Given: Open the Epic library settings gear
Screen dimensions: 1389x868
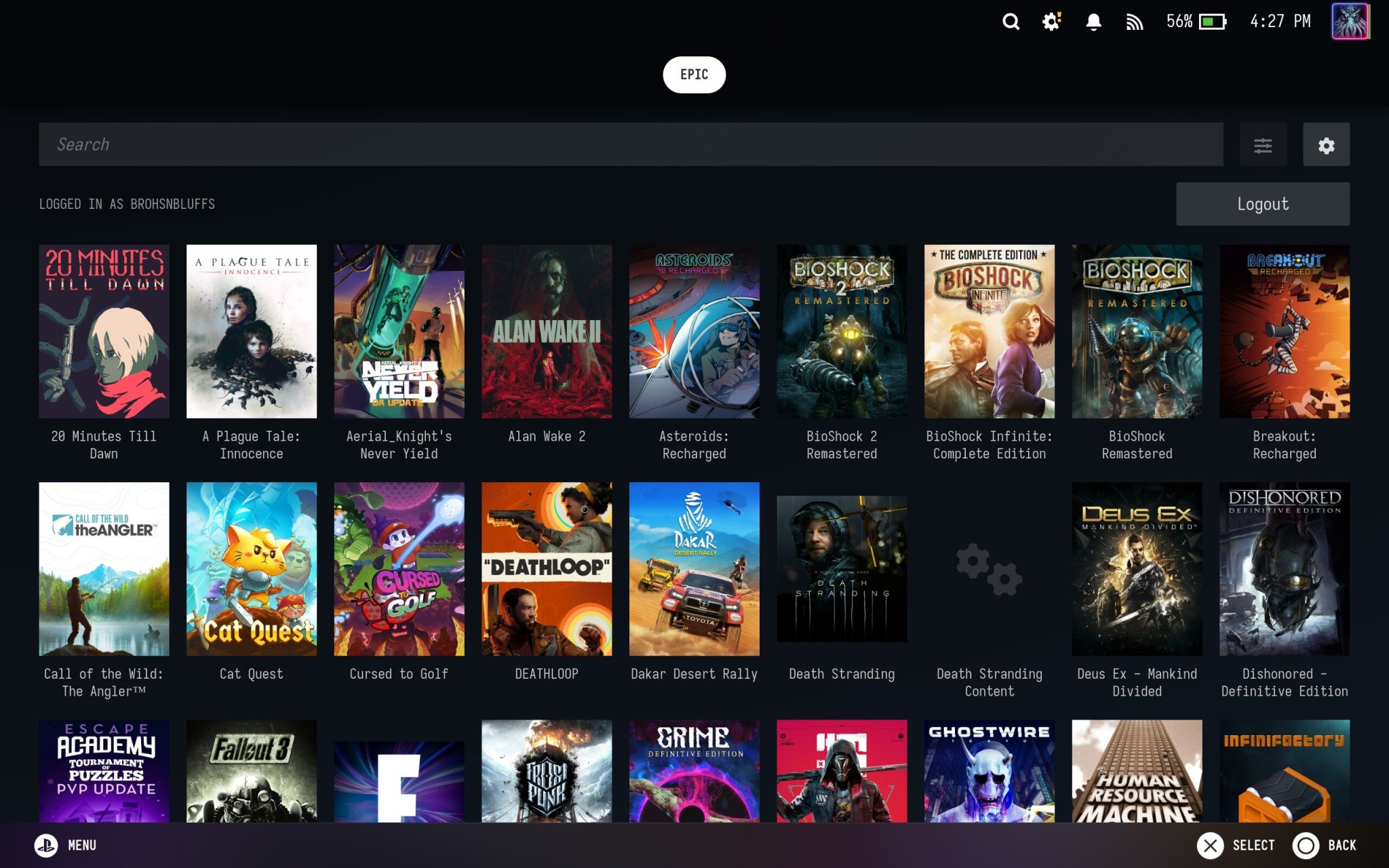Looking at the screenshot, I should (1326, 144).
